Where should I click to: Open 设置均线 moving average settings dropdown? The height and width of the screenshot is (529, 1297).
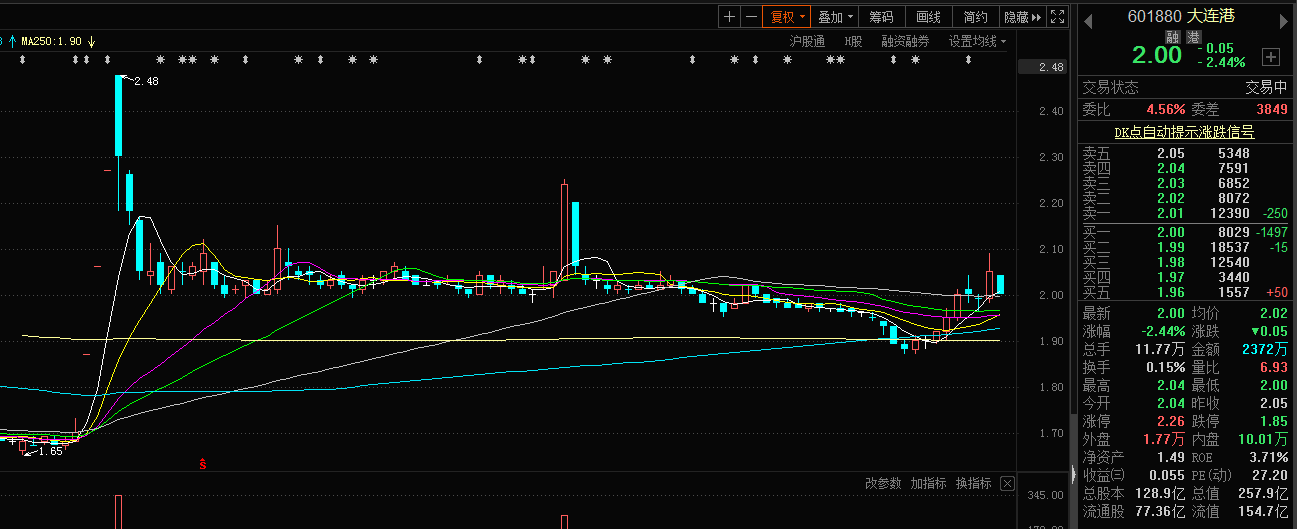point(977,41)
